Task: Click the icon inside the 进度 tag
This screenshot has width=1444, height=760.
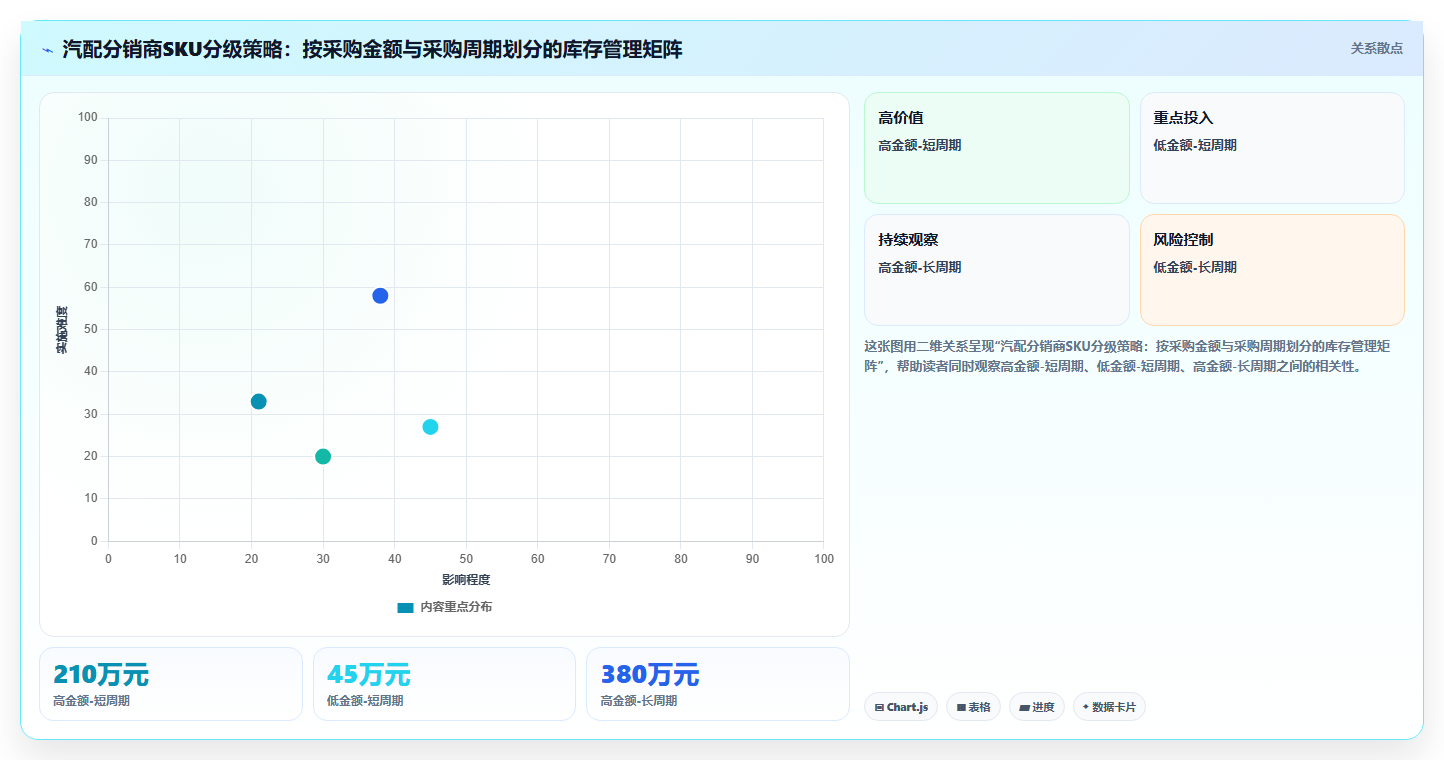Action: pyautogui.click(x=1024, y=708)
